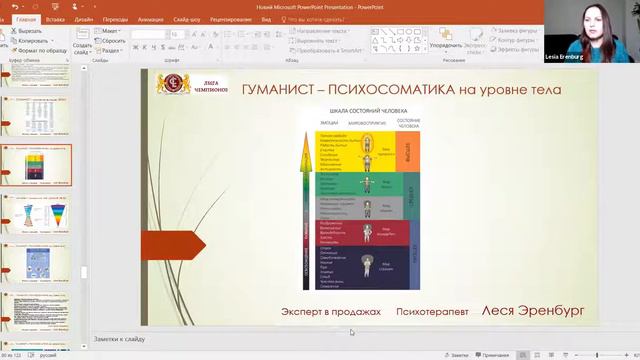Screen dimensions: 640x360
Task: Click the Tell Me search box
Action: [313, 20]
